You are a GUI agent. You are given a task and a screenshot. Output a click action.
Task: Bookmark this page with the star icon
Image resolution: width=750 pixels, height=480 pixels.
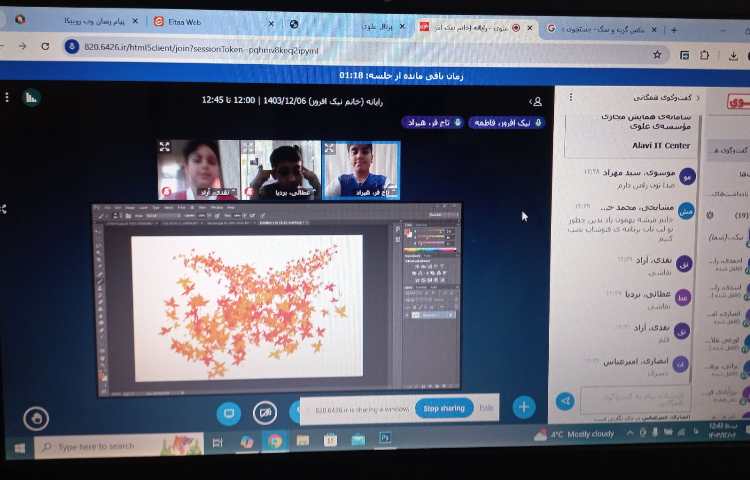click(x=657, y=54)
